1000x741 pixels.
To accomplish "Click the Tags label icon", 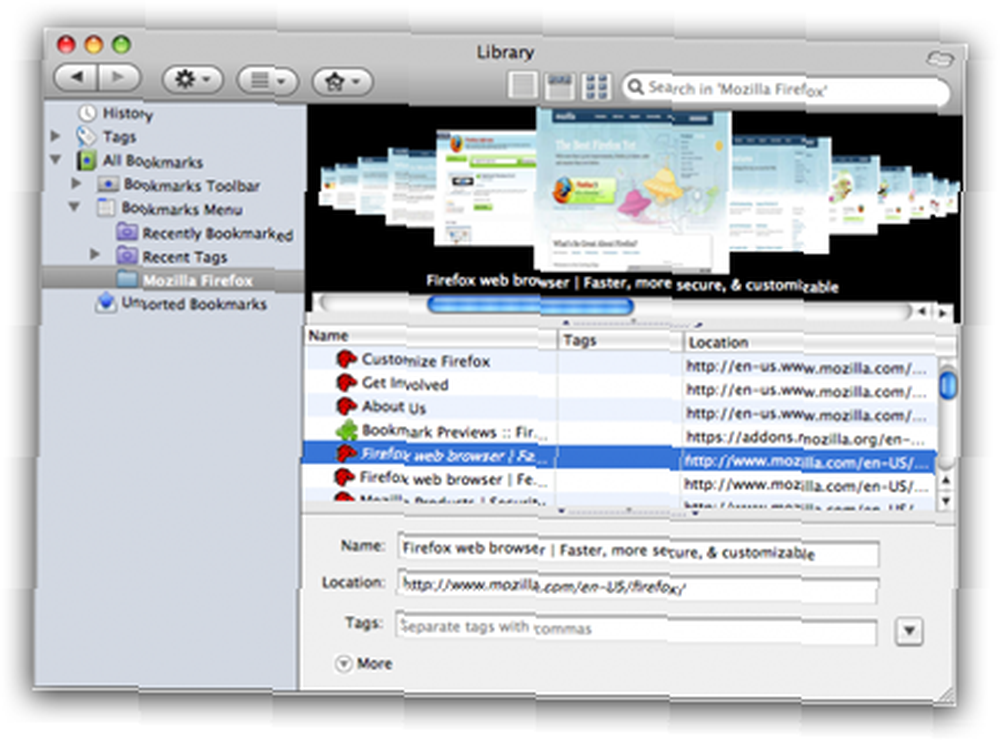I will click(85, 136).
